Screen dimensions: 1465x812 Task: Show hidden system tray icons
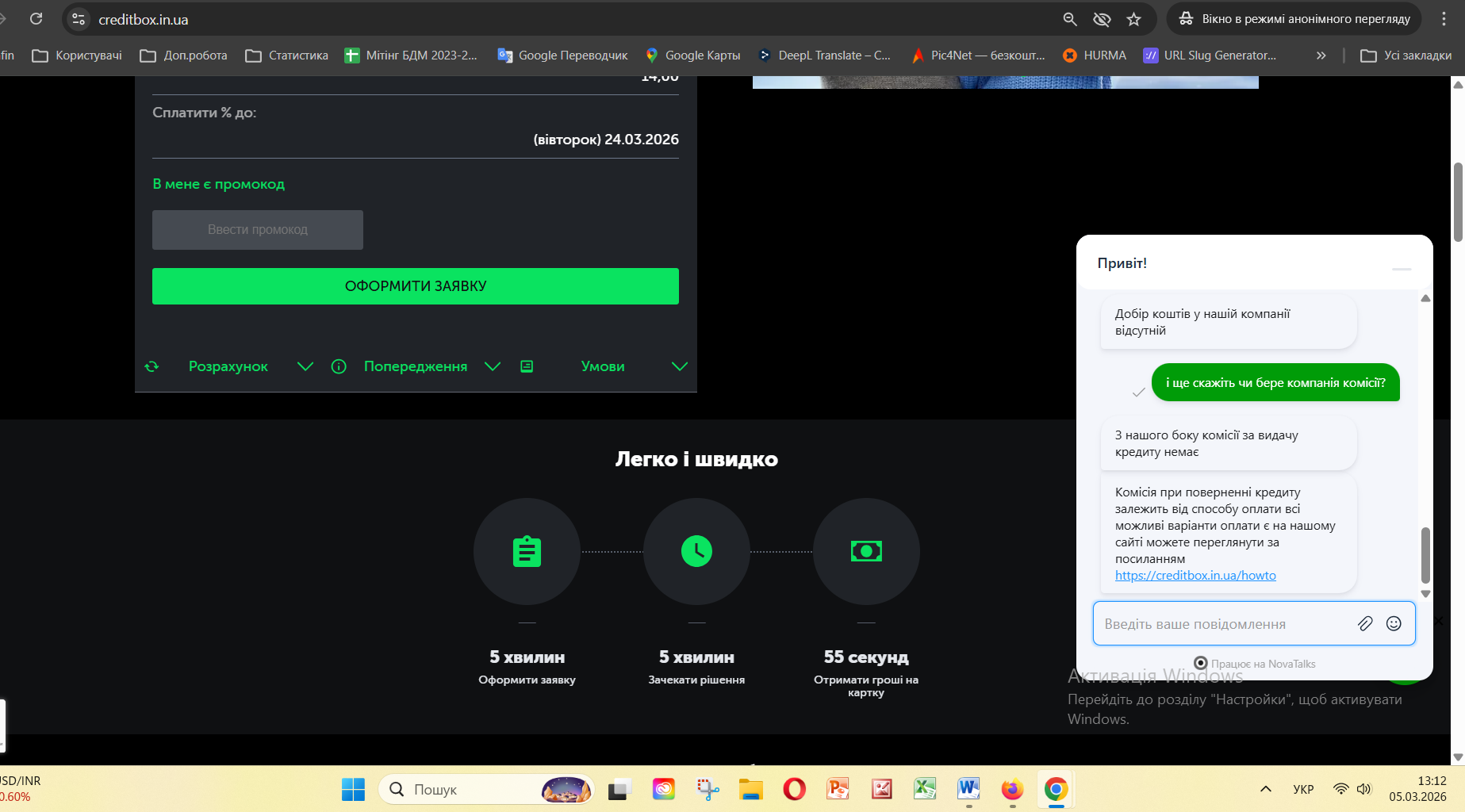1266,789
